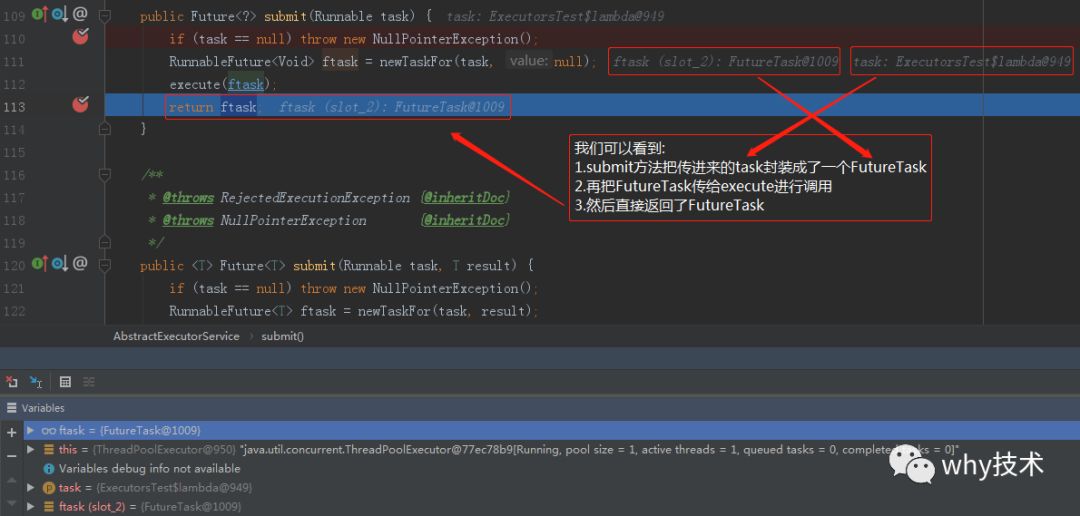The height and width of the screenshot is (516, 1080).
Task: Remove the watch with minus icon
Action: click(x=11, y=455)
